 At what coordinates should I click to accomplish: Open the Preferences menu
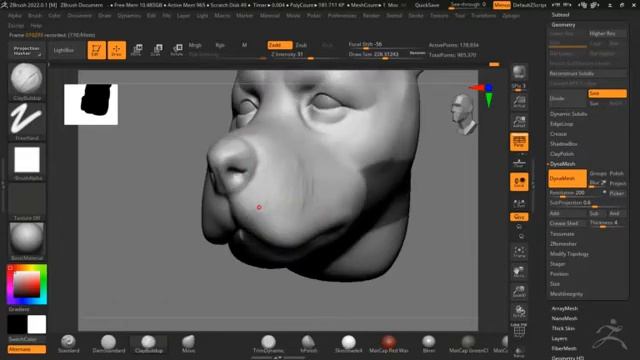tap(342, 16)
